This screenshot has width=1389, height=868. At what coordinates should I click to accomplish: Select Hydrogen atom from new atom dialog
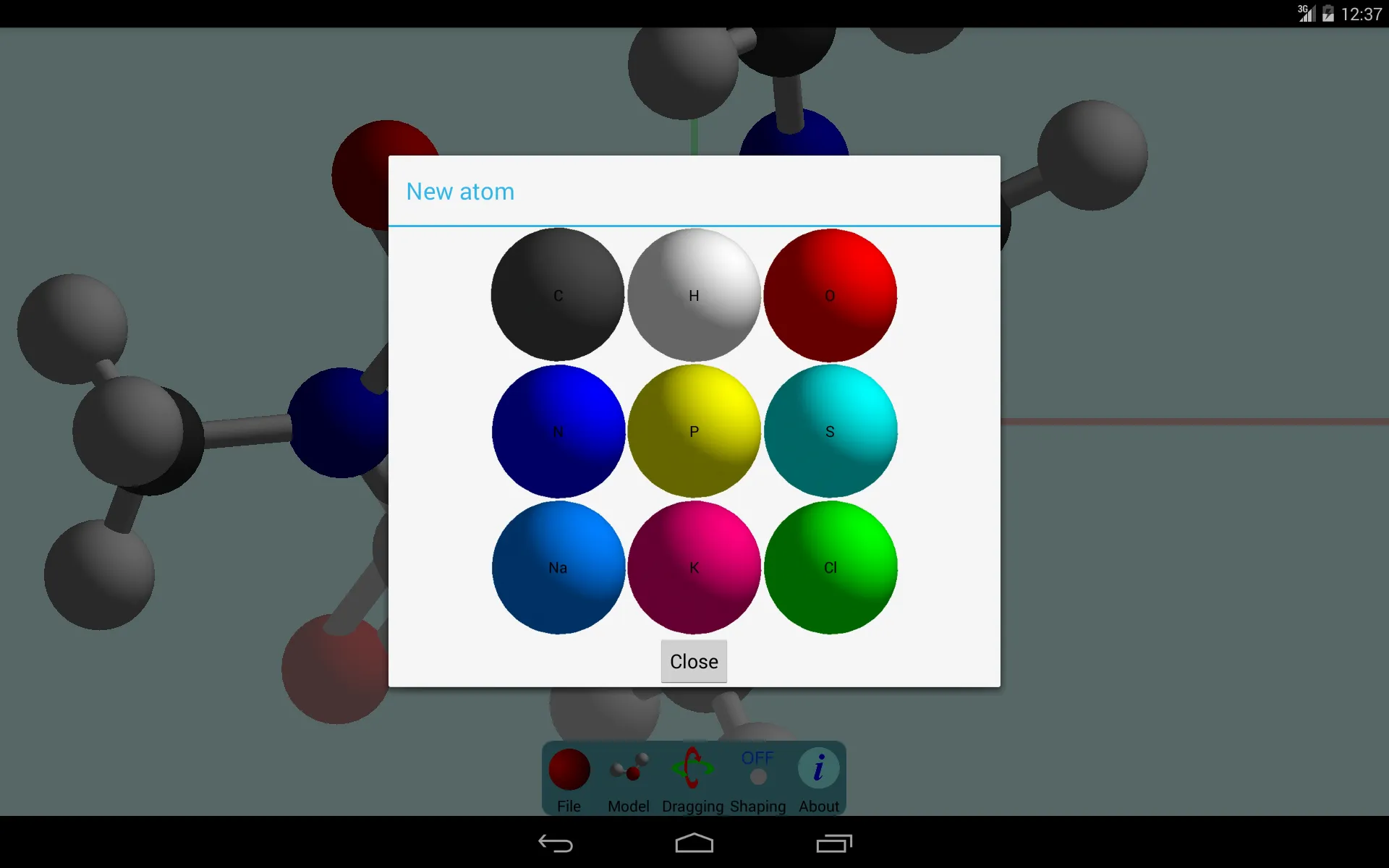coord(694,294)
